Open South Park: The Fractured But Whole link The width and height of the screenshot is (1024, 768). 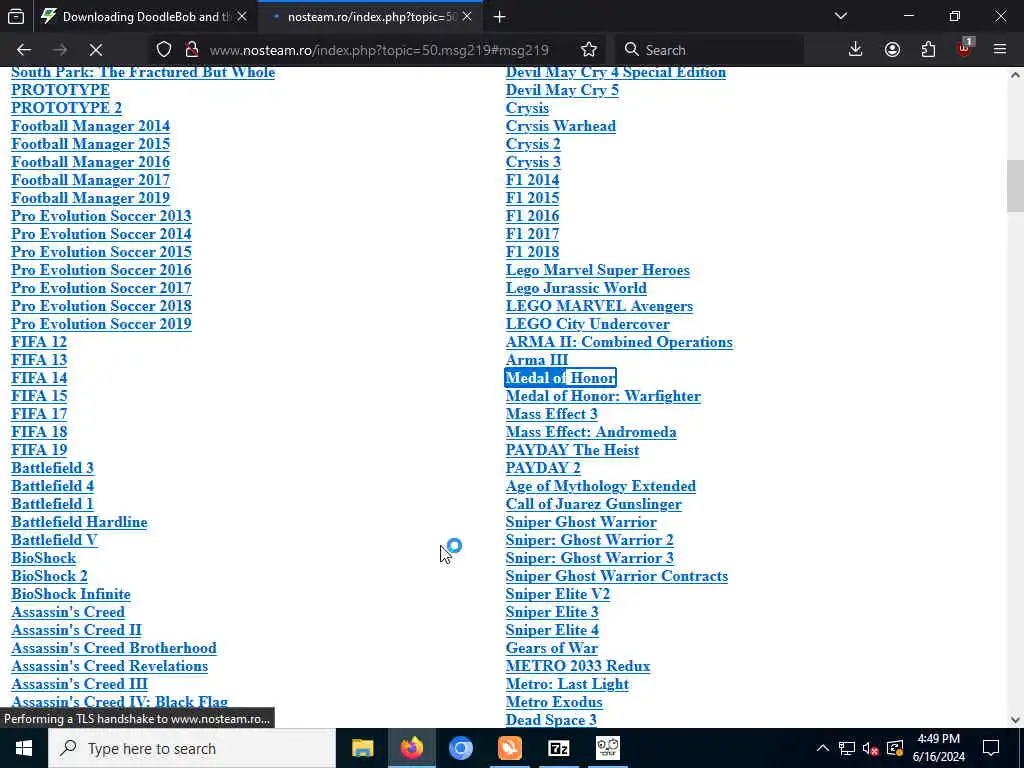(x=143, y=72)
